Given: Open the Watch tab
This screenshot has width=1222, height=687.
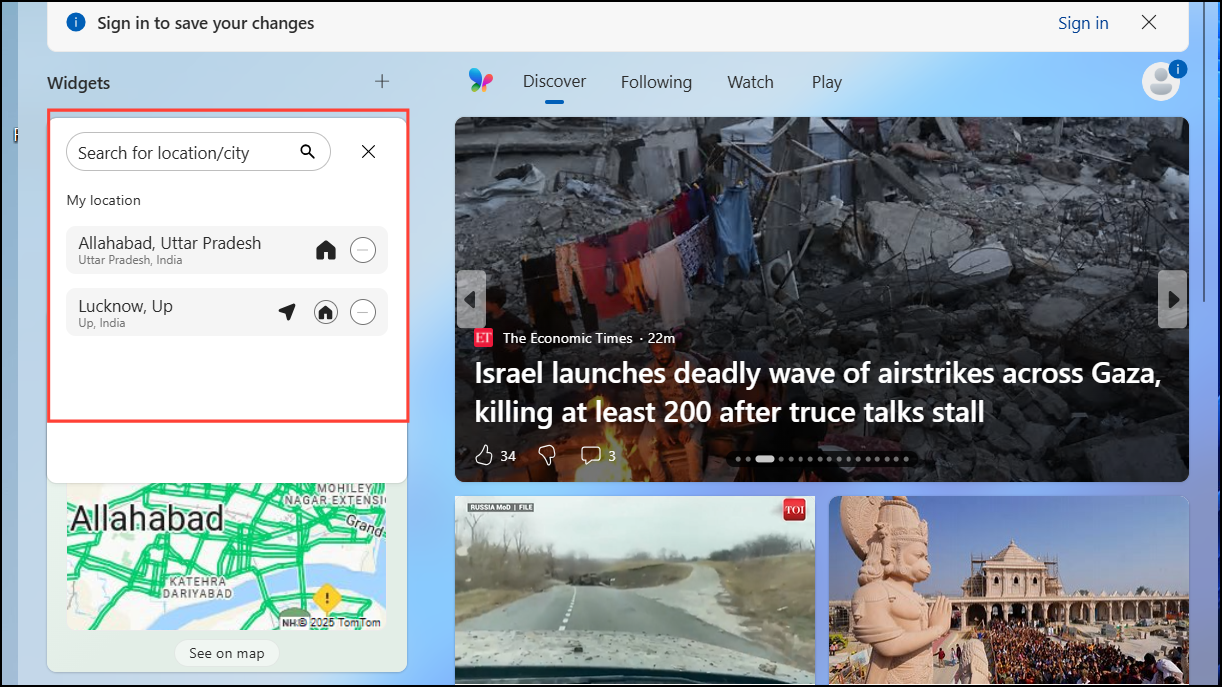Looking at the screenshot, I should (750, 82).
